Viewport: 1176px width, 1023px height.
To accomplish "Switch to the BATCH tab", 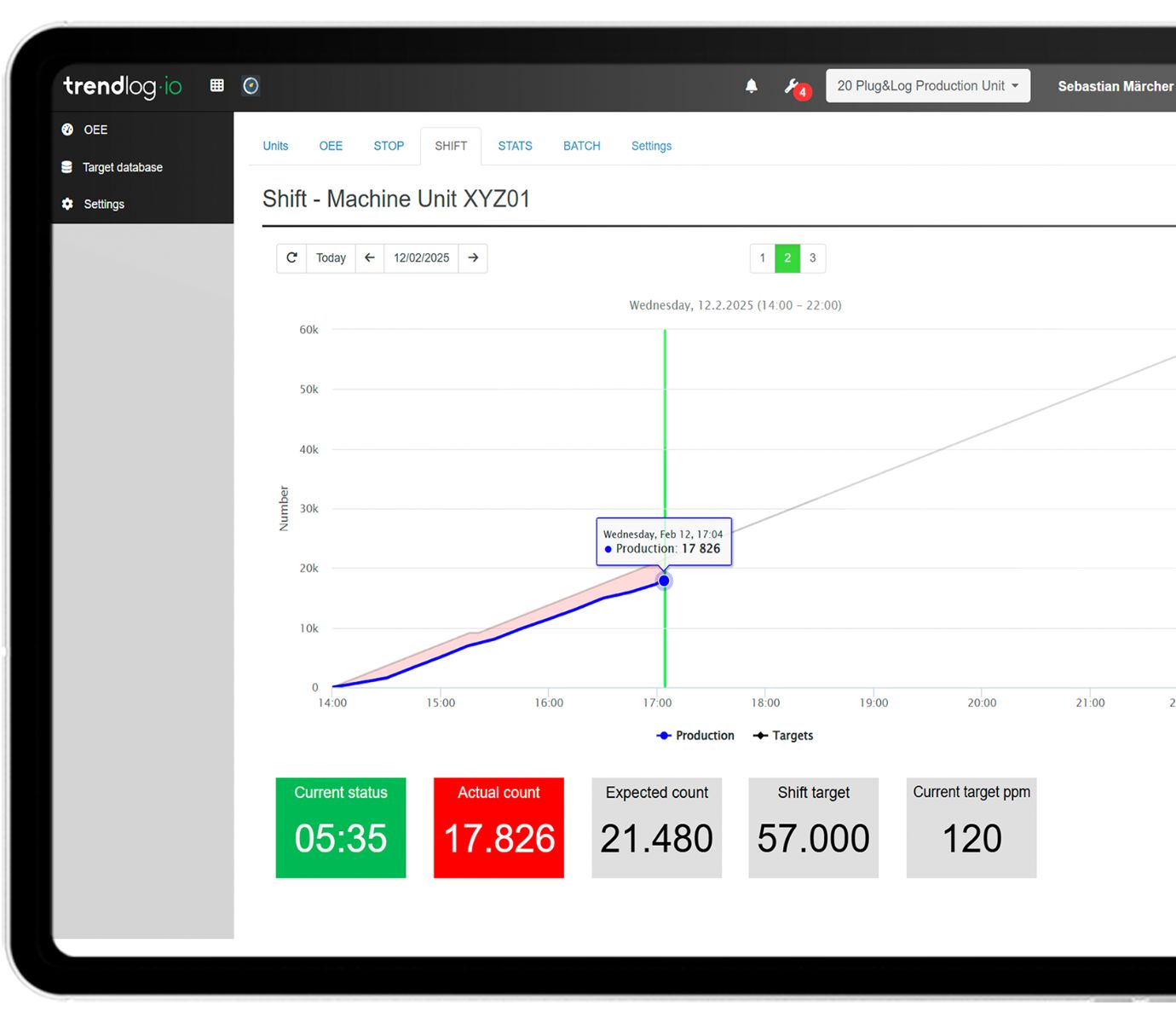I will pyautogui.click(x=582, y=146).
